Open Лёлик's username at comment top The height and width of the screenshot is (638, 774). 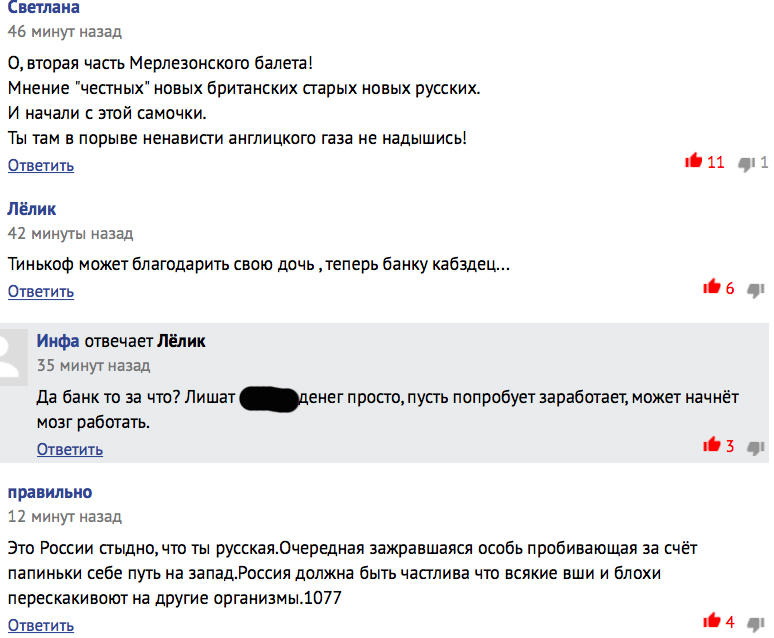click(x=32, y=209)
